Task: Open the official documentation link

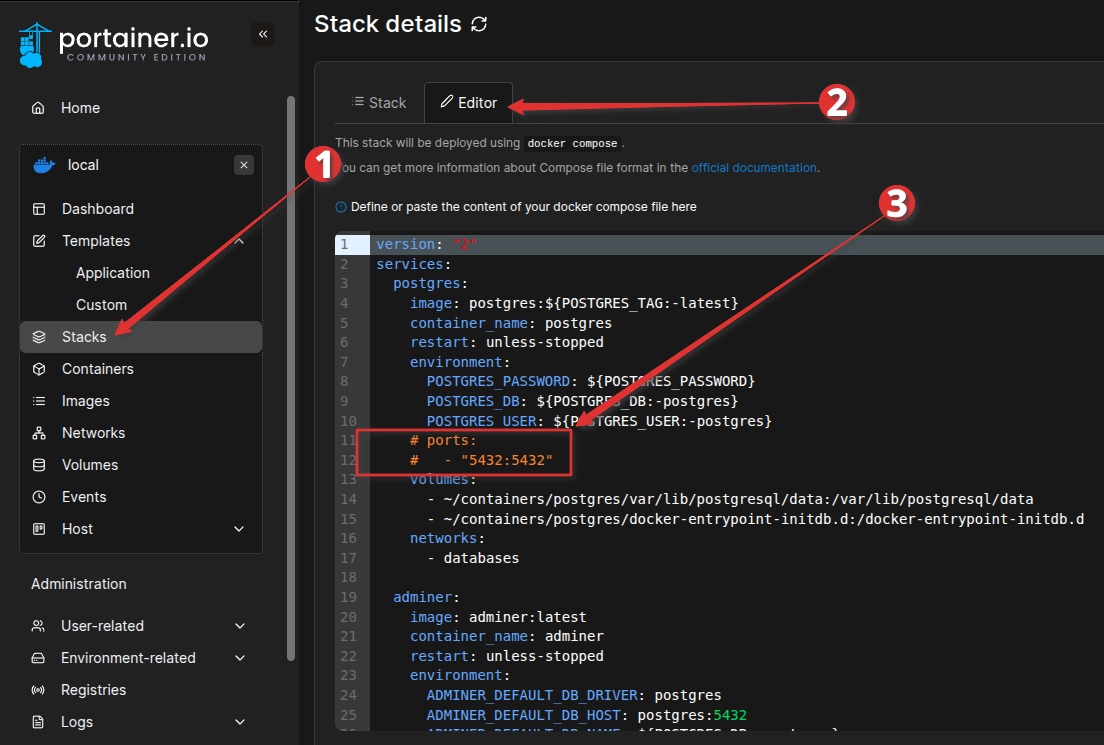Action: coord(754,168)
